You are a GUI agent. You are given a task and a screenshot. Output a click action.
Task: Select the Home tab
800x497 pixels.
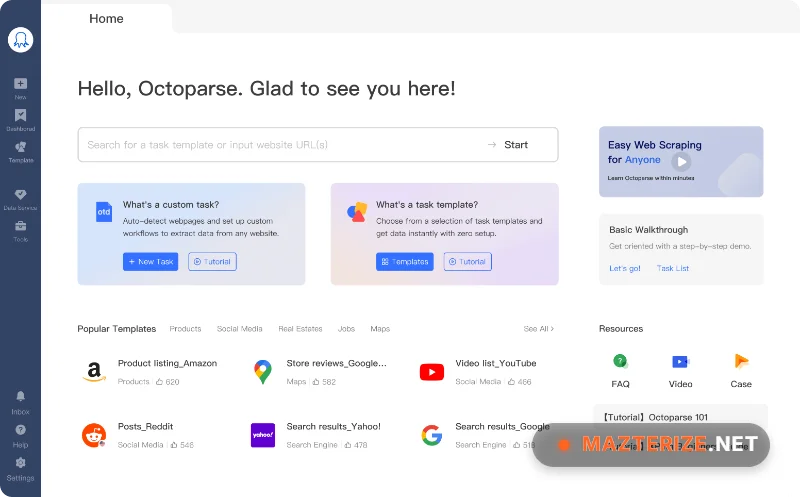pyautogui.click(x=106, y=18)
